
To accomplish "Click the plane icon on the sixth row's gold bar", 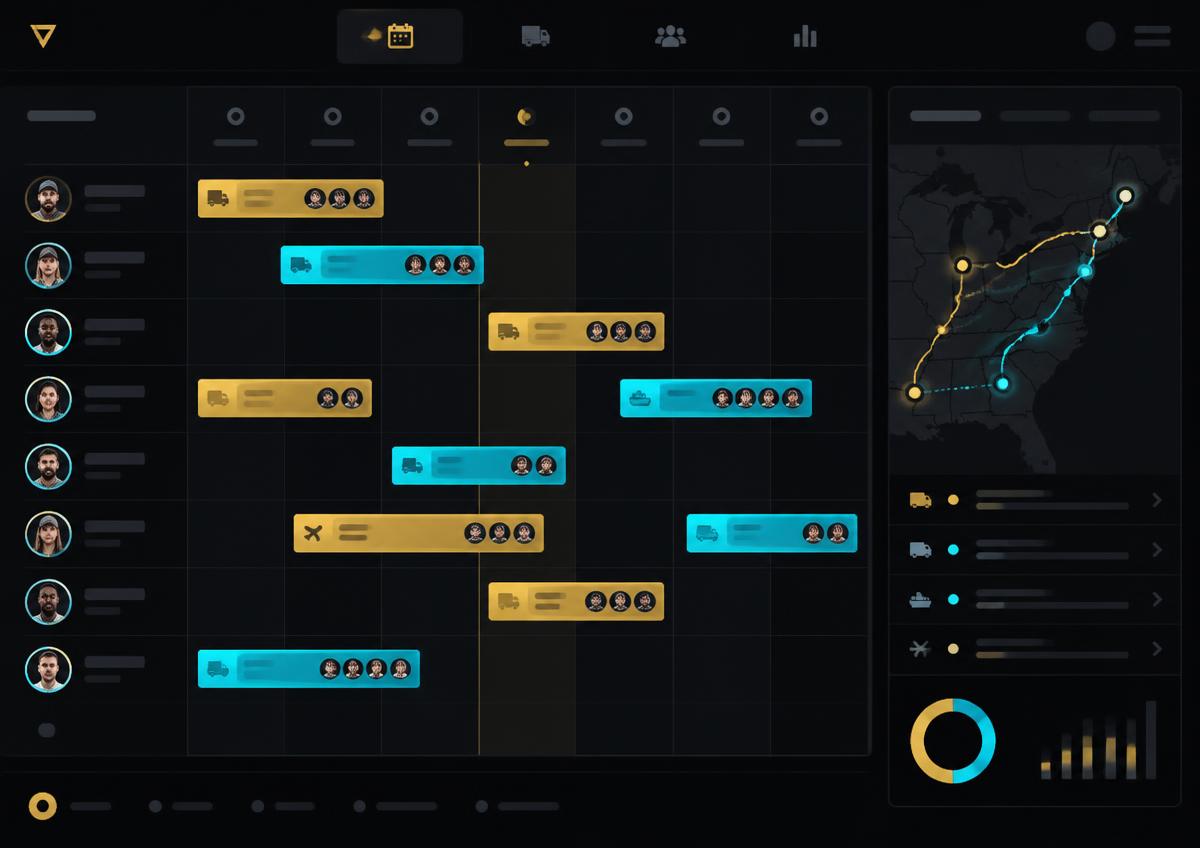I will tap(313, 533).
